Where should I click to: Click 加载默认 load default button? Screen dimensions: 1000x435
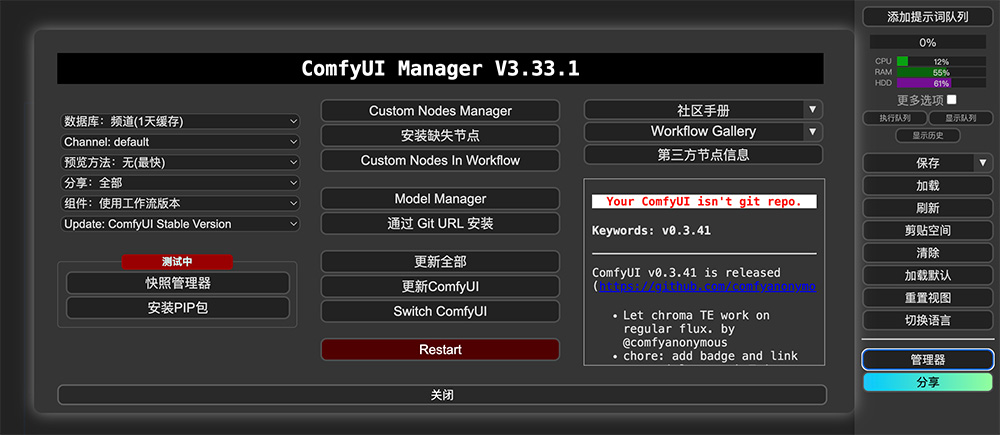click(x=928, y=275)
